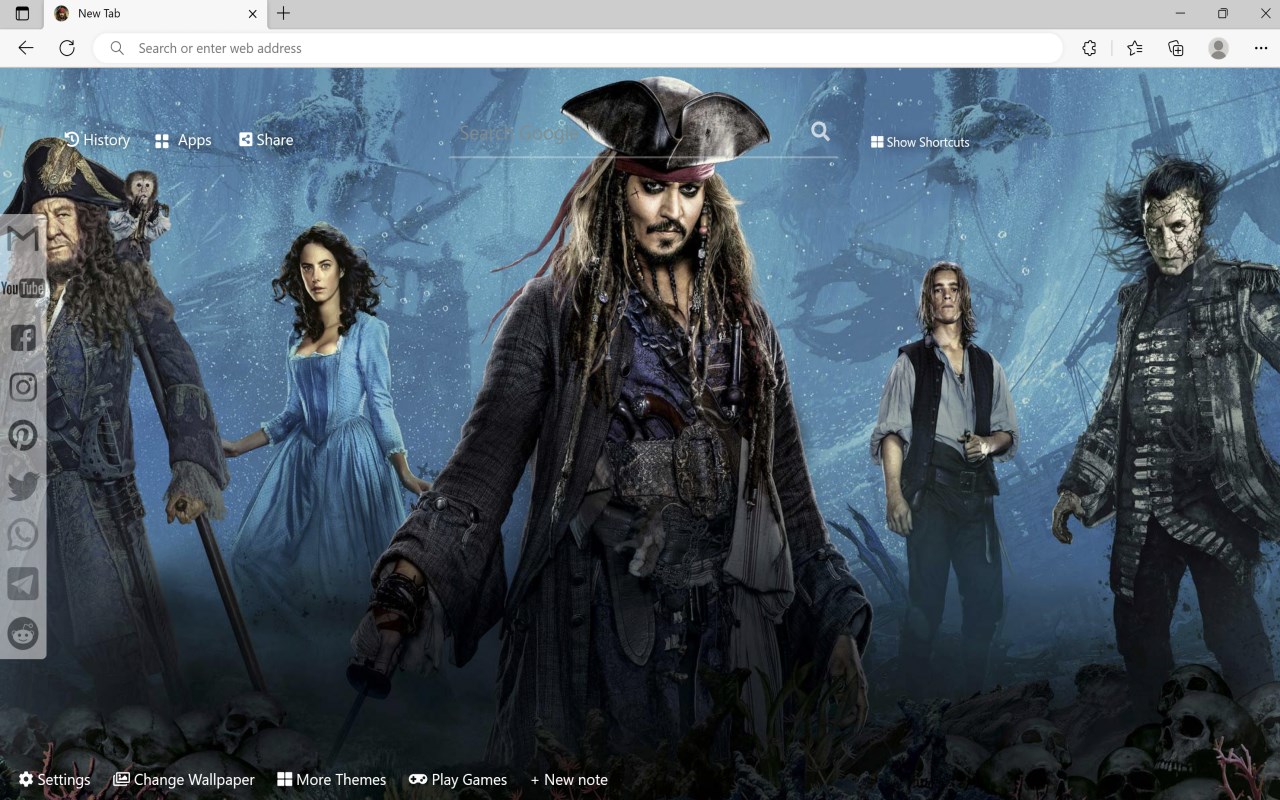The height and width of the screenshot is (800, 1280).
Task: Open the Favorites star list
Action: coord(1134,48)
